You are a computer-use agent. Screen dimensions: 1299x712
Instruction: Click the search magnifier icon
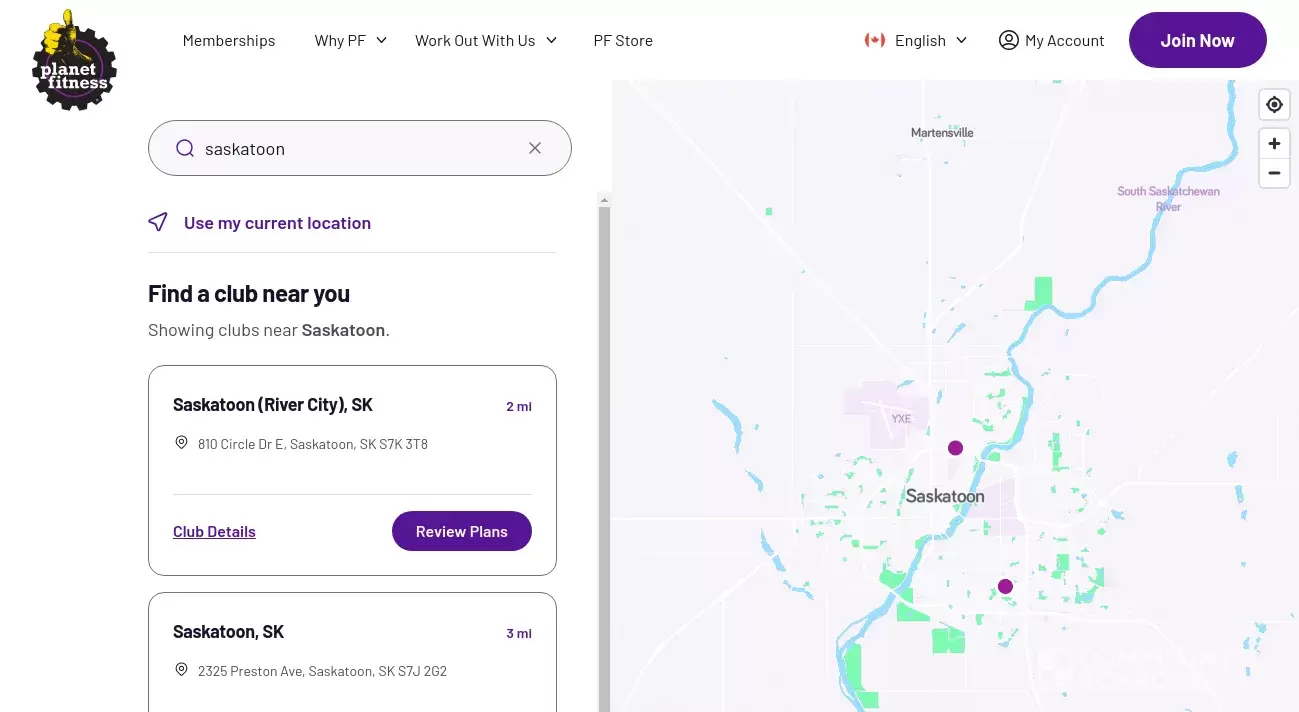click(x=185, y=149)
